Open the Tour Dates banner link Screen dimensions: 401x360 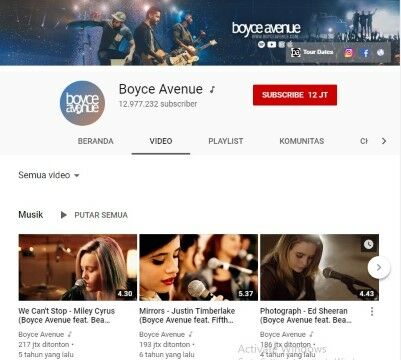click(x=312, y=52)
